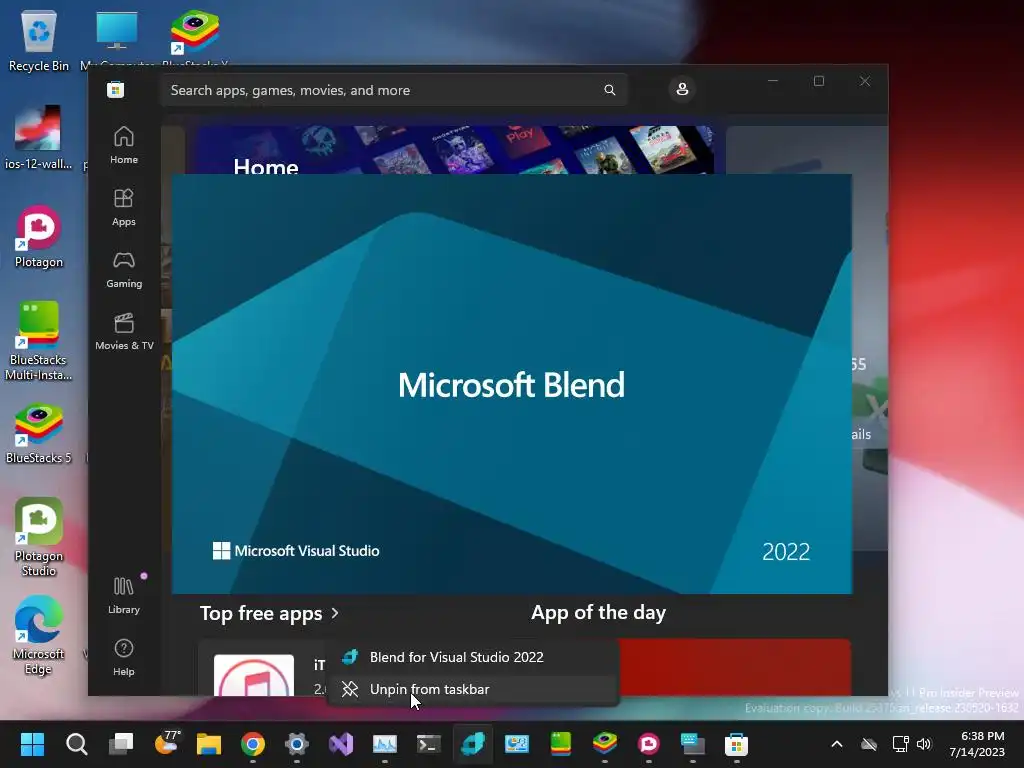Screen dimensions: 1024x768
Task: Open BlueStacks layered icon on taskbar
Action: tap(605, 744)
